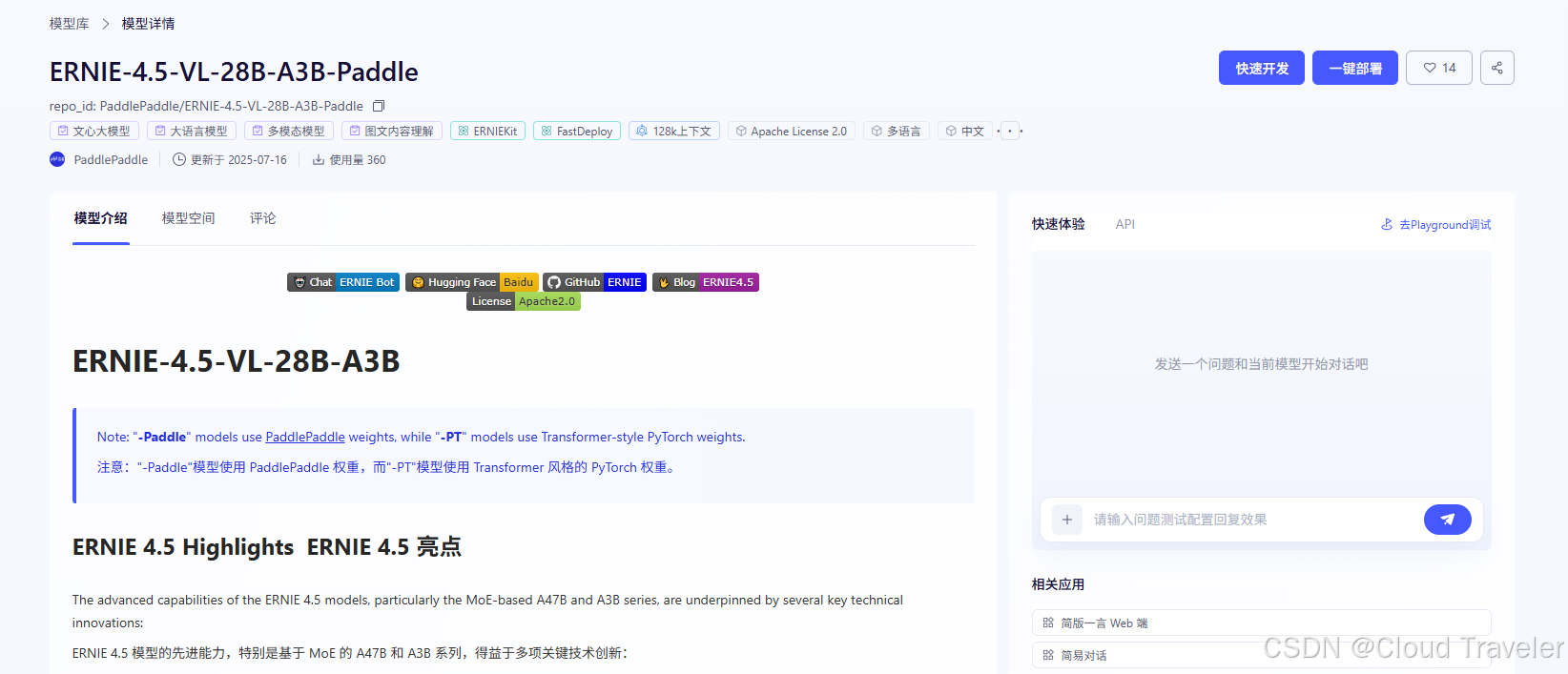
Task: Switch to the 评论 tab
Action: coord(263,218)
